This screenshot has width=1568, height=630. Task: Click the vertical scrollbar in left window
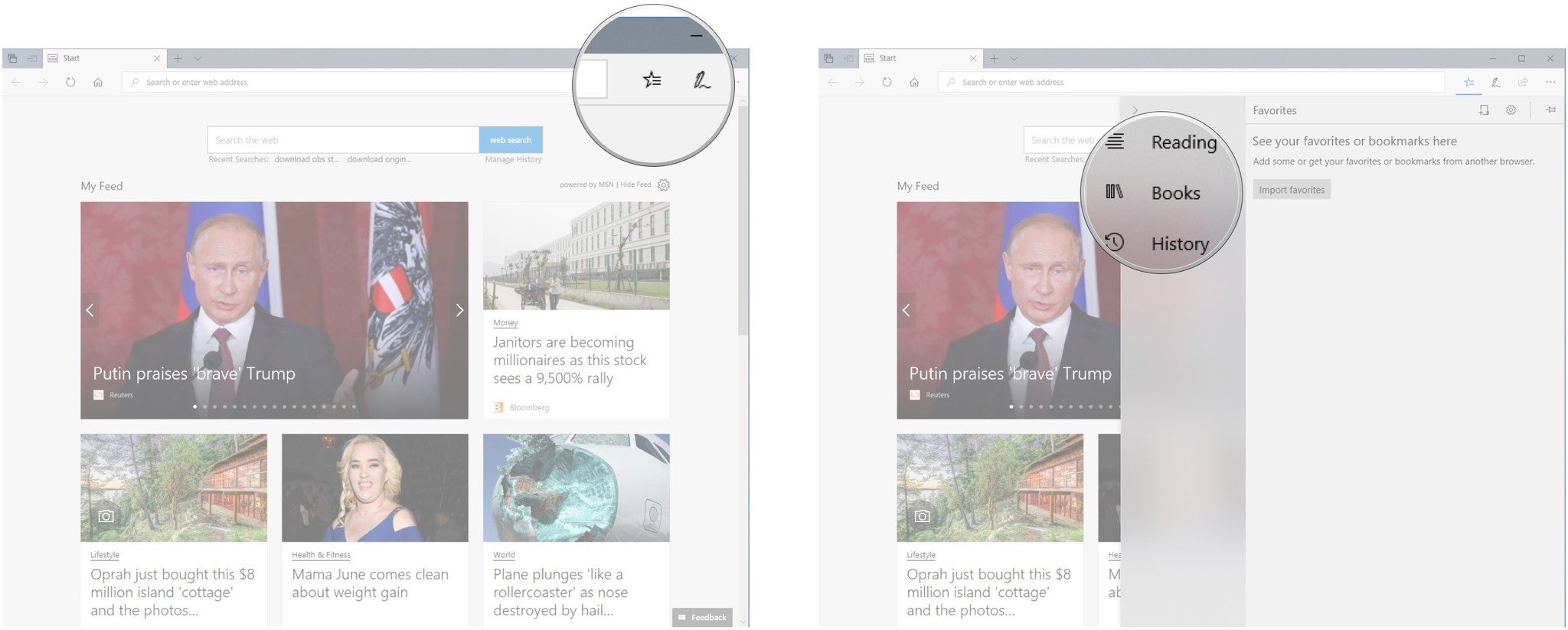[743, 222]
